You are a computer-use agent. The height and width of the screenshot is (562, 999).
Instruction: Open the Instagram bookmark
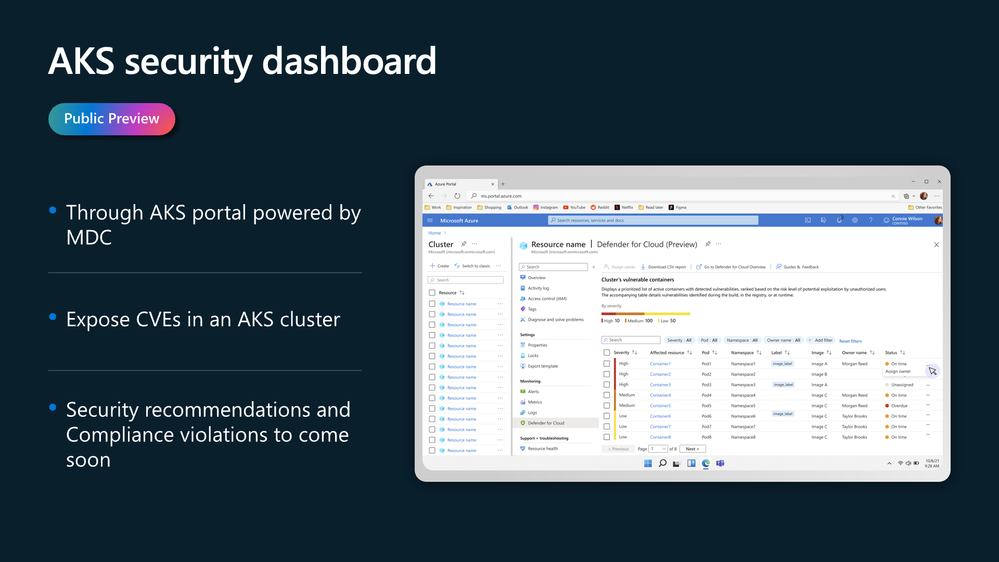[x=545, y=207]
